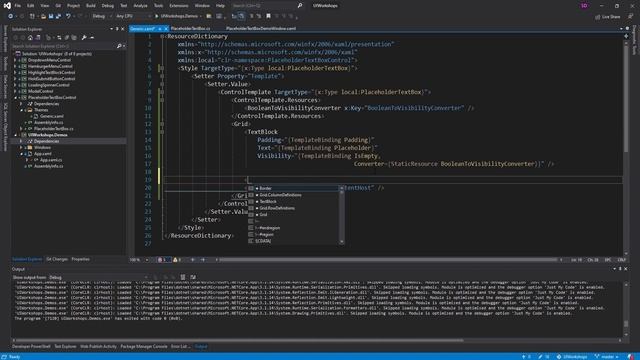The width and height of the screenshot is (640, 360).
Task: Open the Developer PowerShell tab
Action: (31, 347)
